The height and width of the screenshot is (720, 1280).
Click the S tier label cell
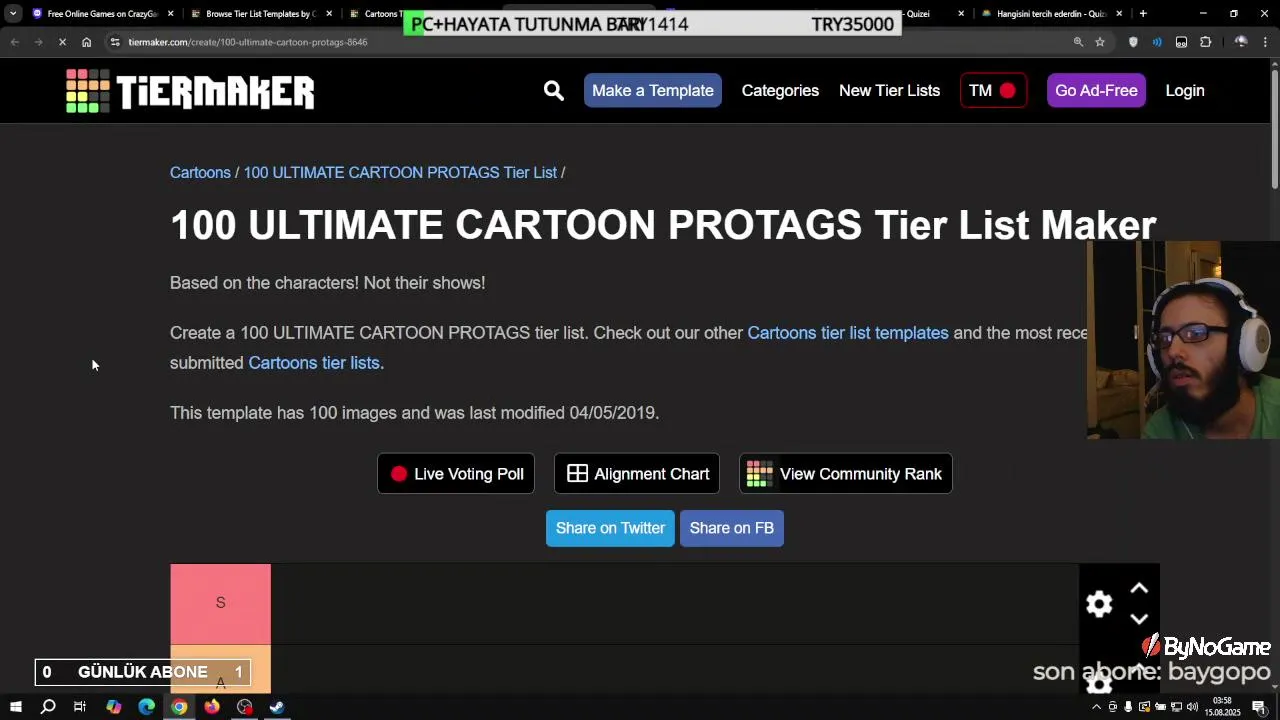(x=220, y=604)
